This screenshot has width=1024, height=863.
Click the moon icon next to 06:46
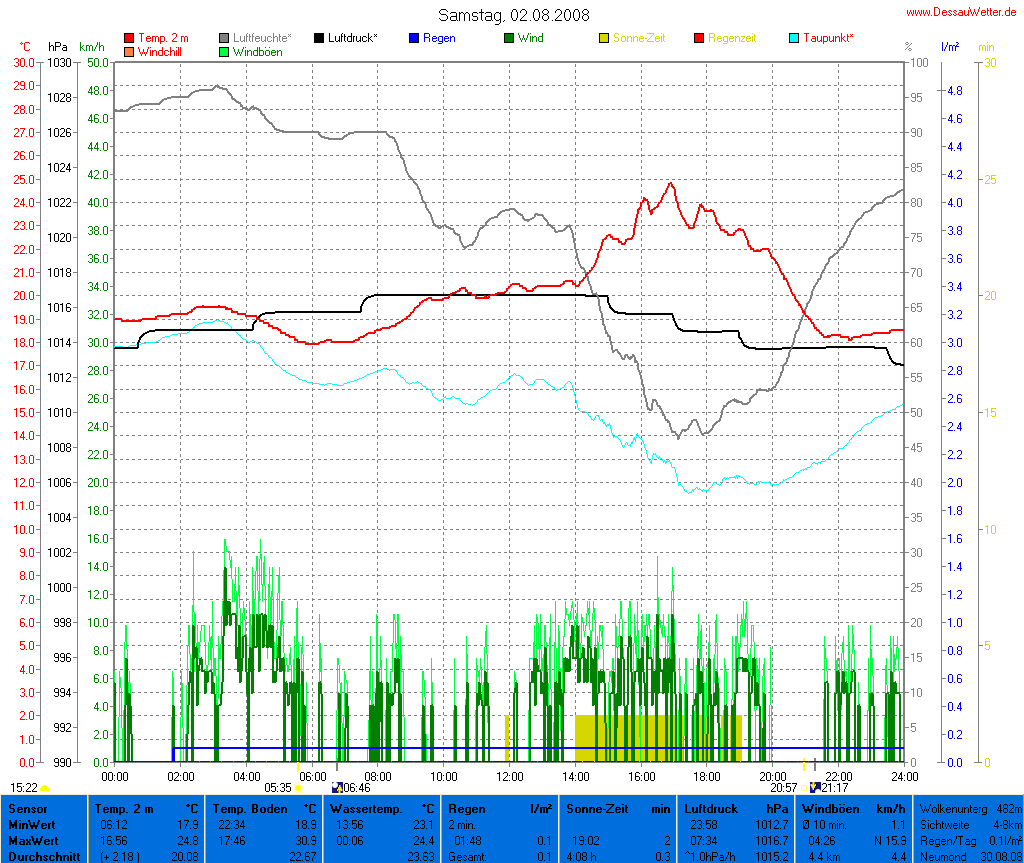pos(337,788)
